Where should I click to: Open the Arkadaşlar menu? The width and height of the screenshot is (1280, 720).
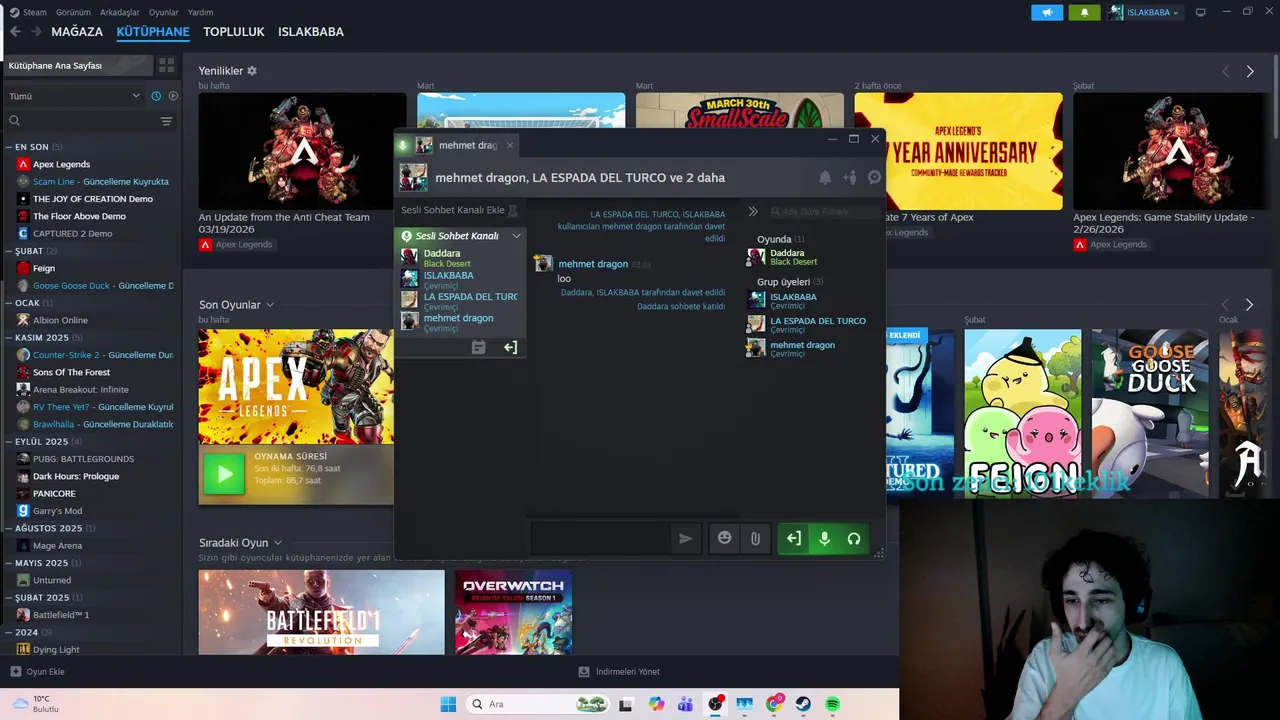(120, 12)
